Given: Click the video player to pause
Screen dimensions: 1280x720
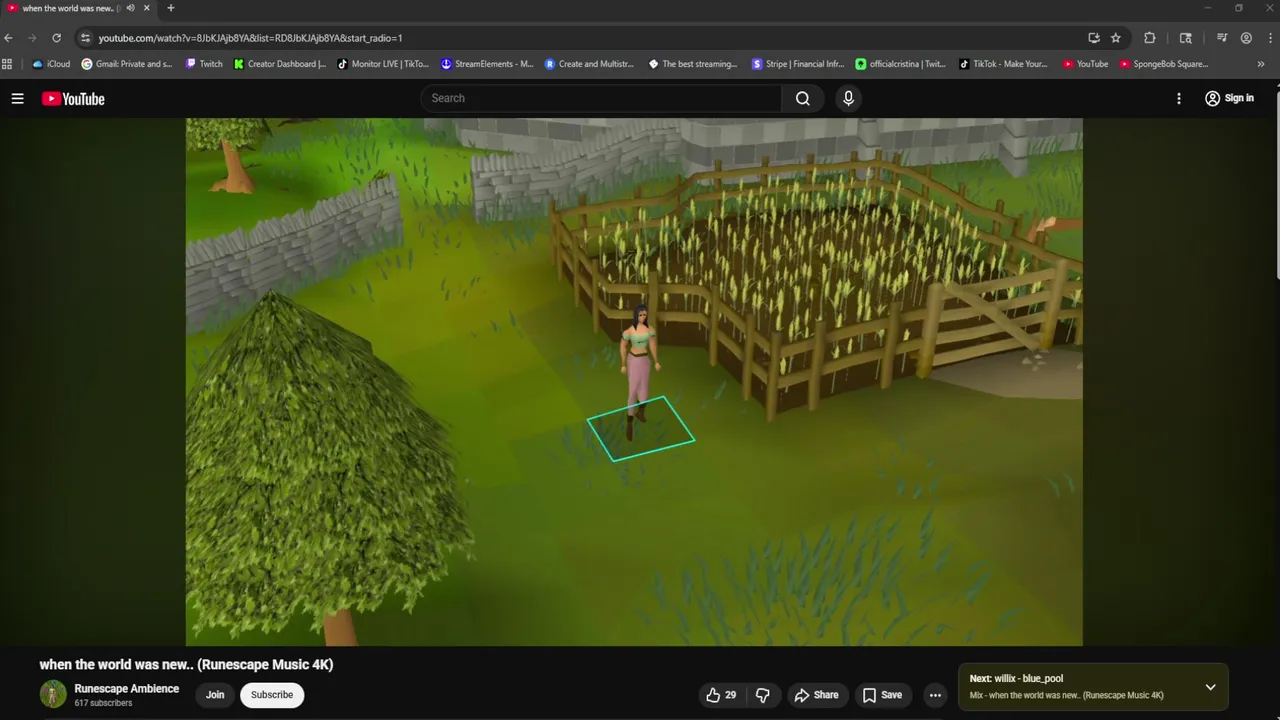Looking at the screenshot, I should coord(634,382).
